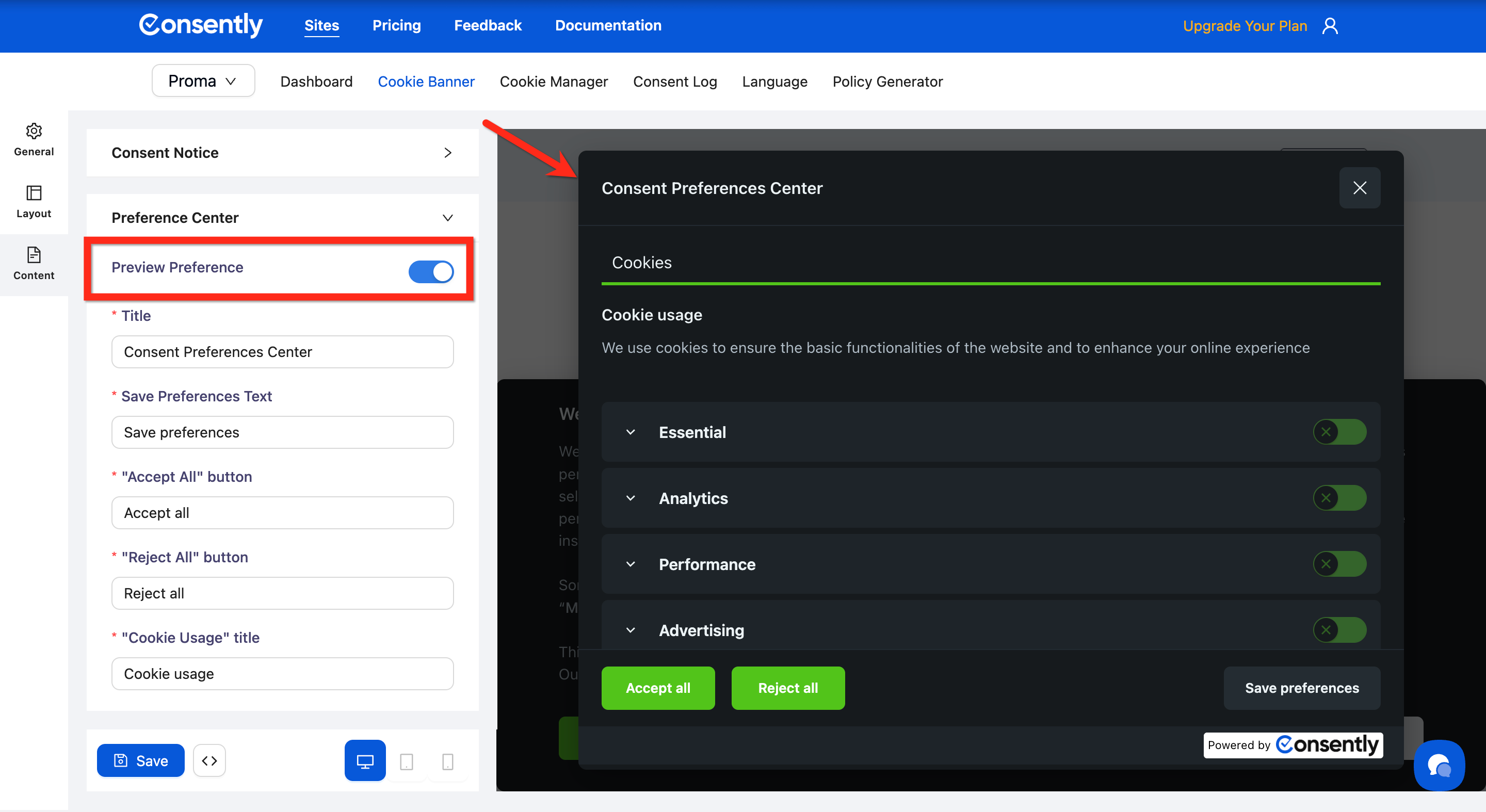Open the Proma site dropdown
This screenshot has height=812, width=1486.
pos(203,81)
